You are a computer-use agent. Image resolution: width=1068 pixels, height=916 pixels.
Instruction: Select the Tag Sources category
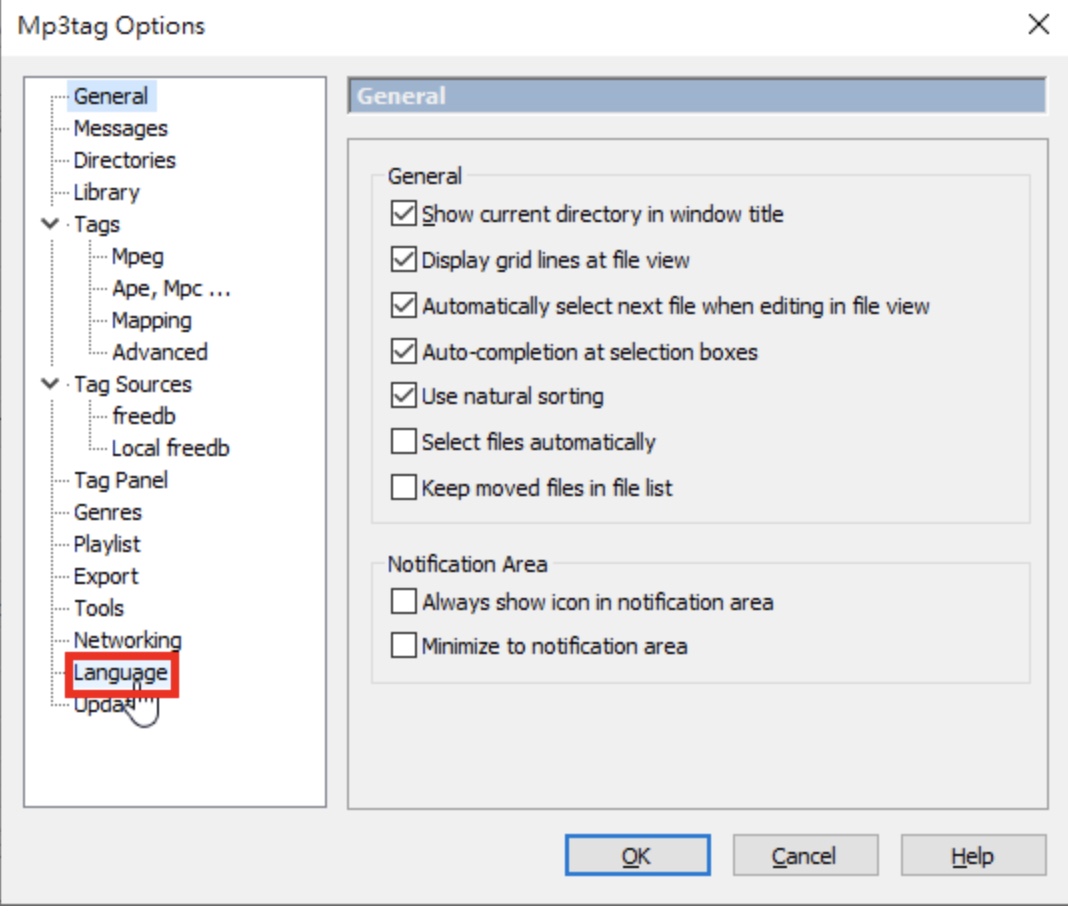(133, 384)
